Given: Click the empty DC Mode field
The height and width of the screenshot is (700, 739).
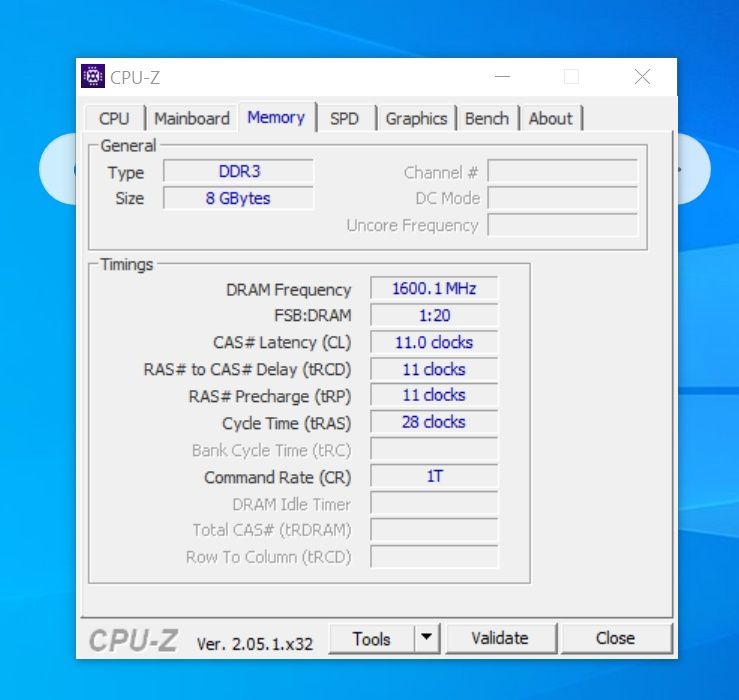Looking at the screenshot, I should (562, 198).
